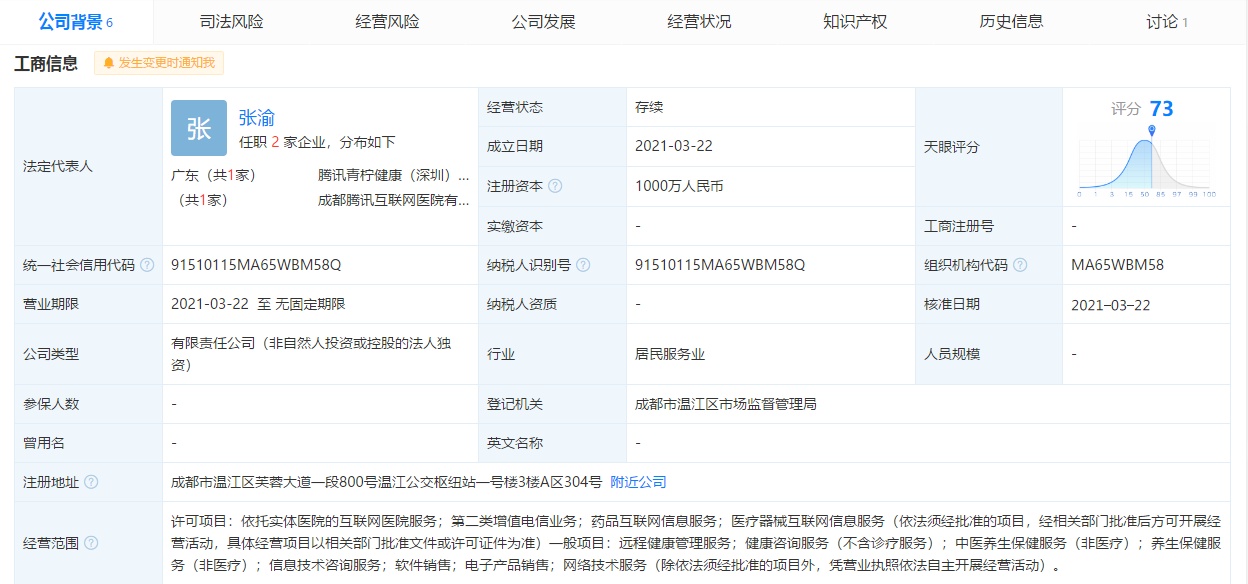This screenshot has height=584, width=1248.
Task: Click the 发生变更时通知我 button
Action: (159, 63)
